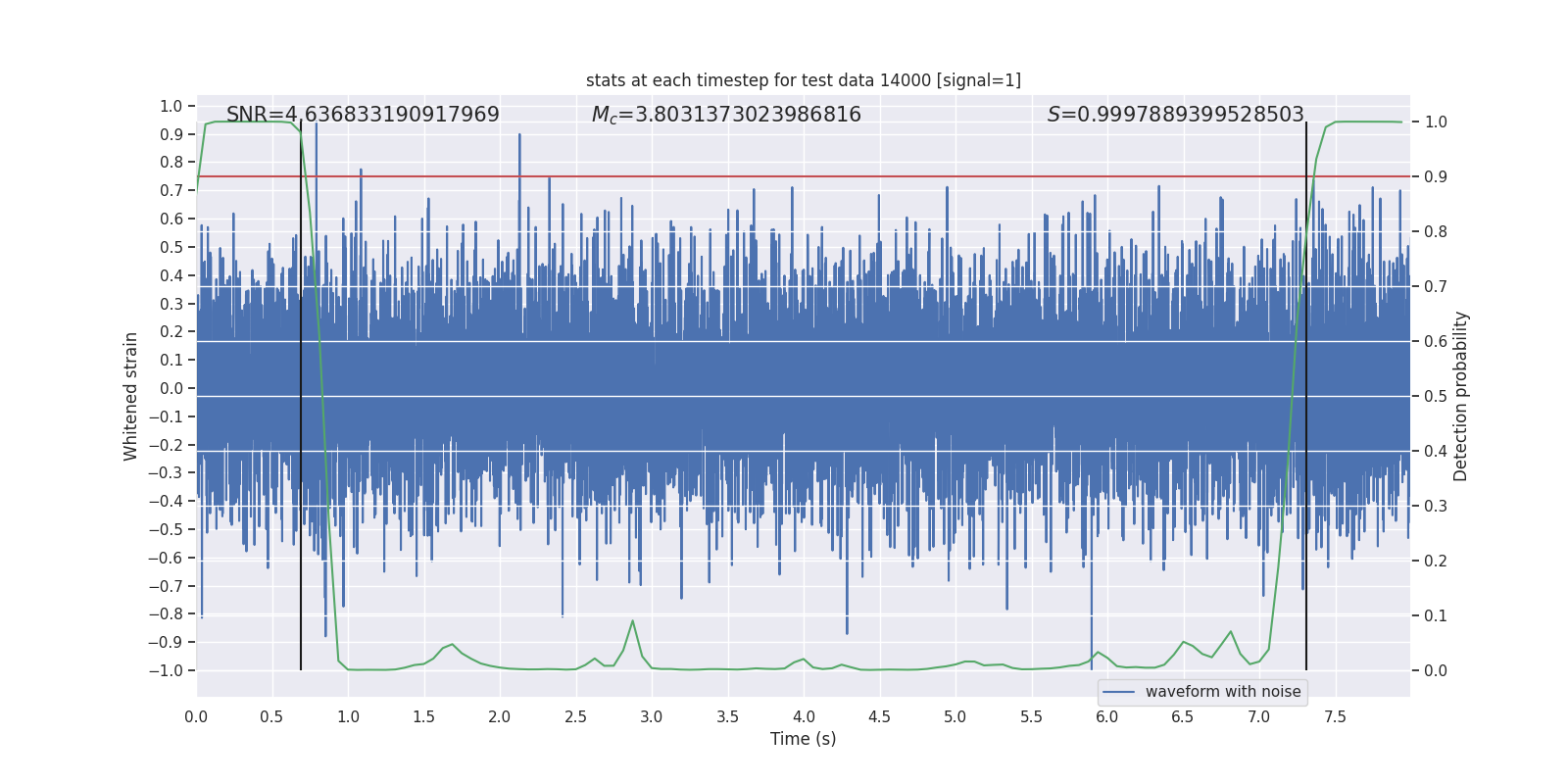Select the "Whitened strain" y-axis label
1568x784 pixels.
(x=131, y=396)
